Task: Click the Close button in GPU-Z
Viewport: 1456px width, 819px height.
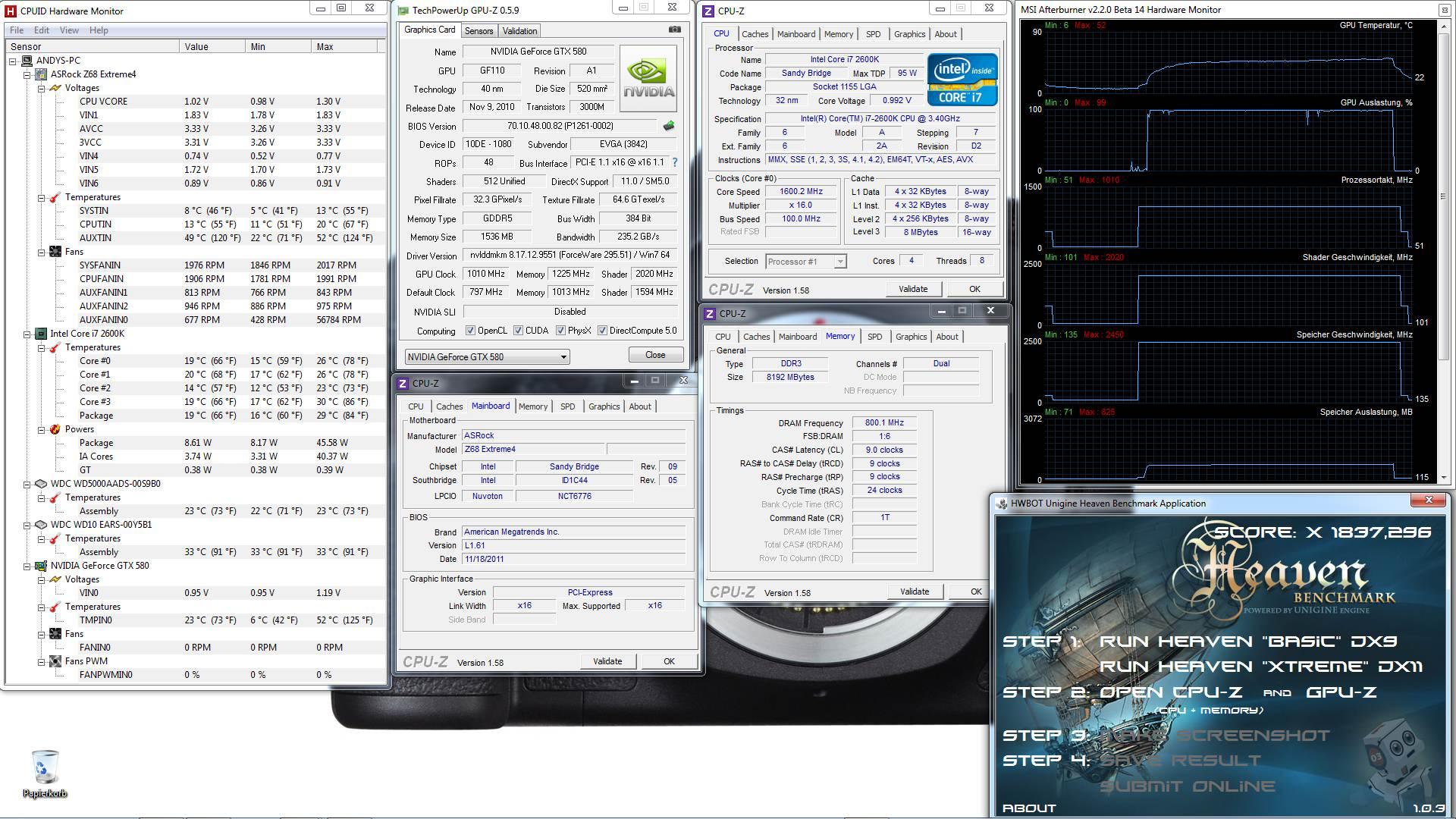Action: click(655, 355)
